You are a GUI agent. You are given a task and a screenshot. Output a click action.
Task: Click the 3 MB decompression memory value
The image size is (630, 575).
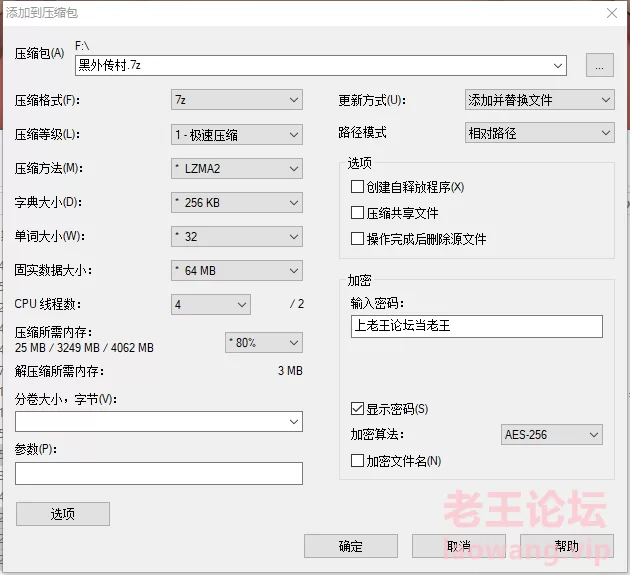290,371
